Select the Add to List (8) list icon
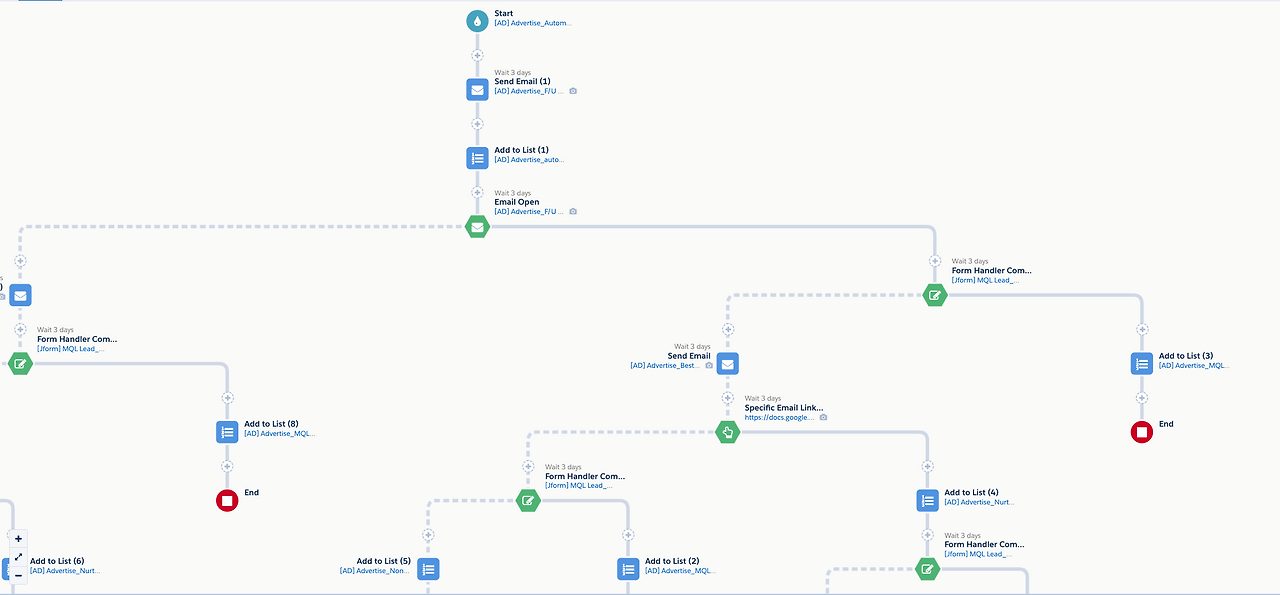 pos(227,432)
